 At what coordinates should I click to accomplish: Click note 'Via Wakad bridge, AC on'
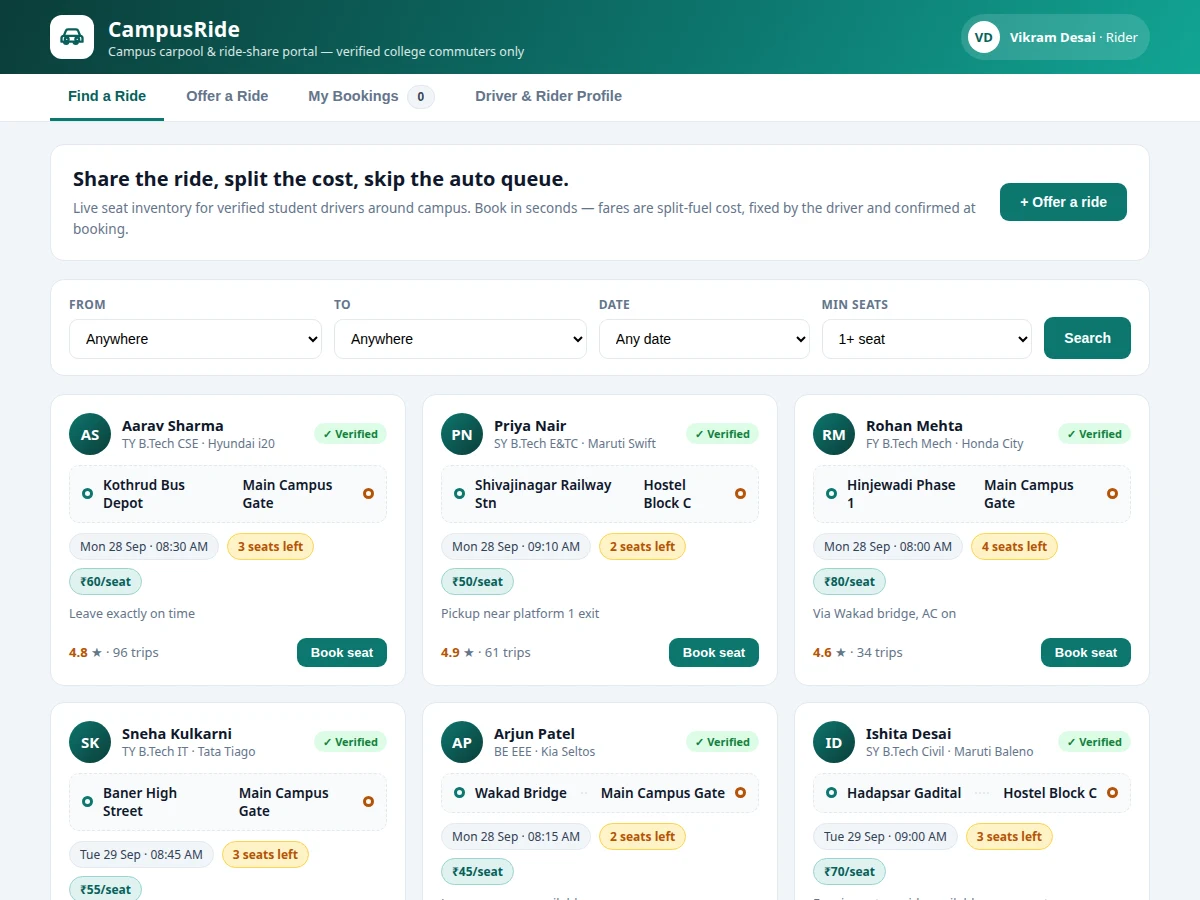coord(884,614)
